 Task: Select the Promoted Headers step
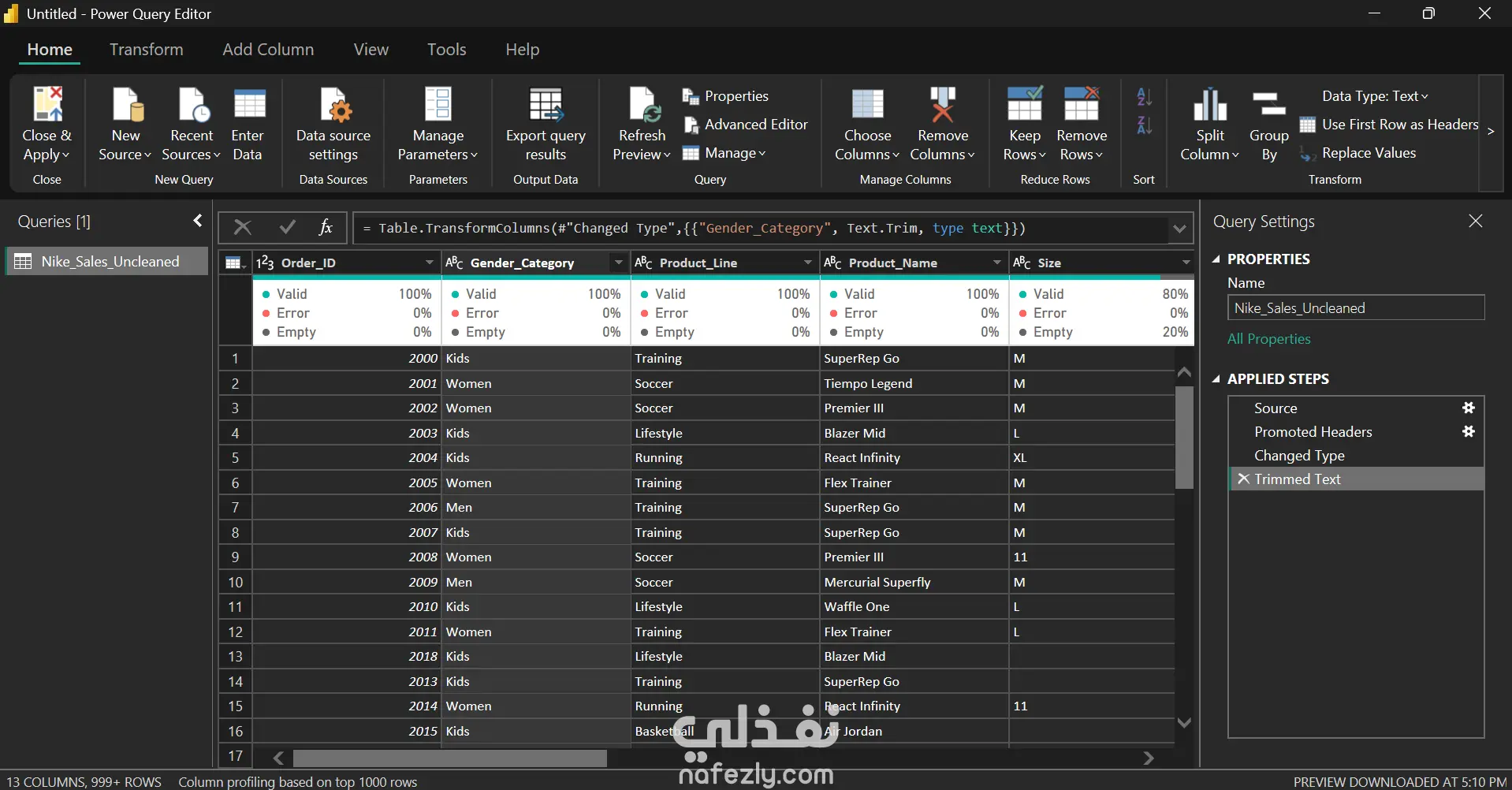point(1356,431)
